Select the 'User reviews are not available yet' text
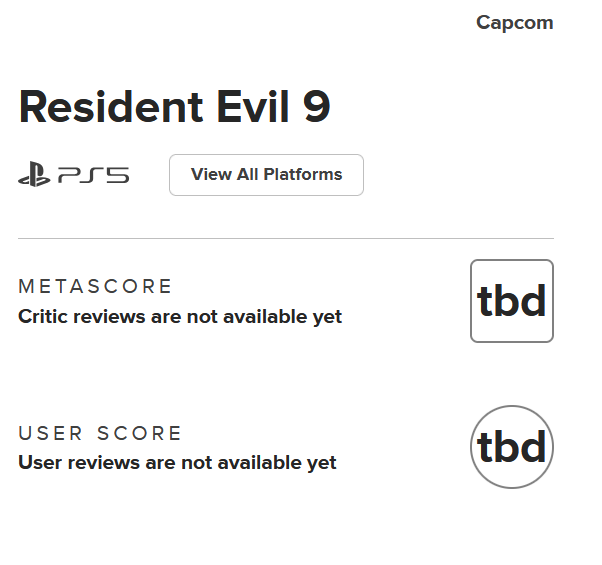Screen dimensions: 602x565 click(x=177, y=463)
